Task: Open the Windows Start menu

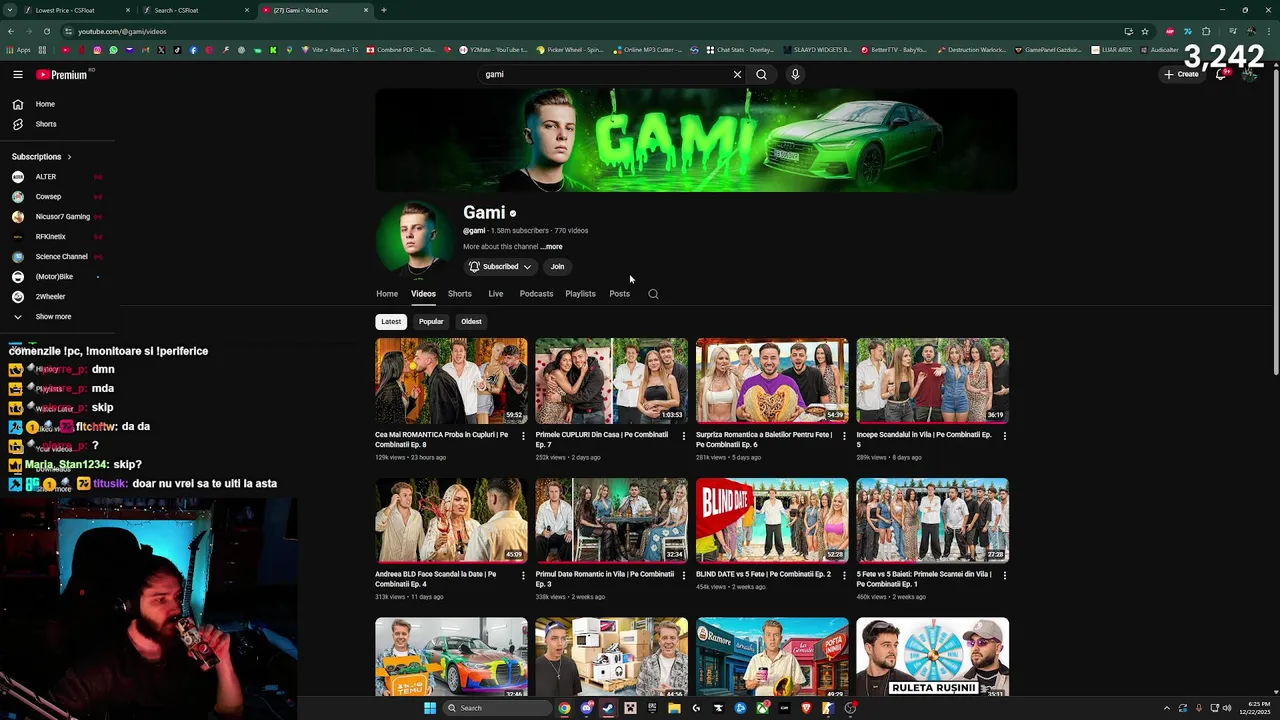Action: click(430, 708)
